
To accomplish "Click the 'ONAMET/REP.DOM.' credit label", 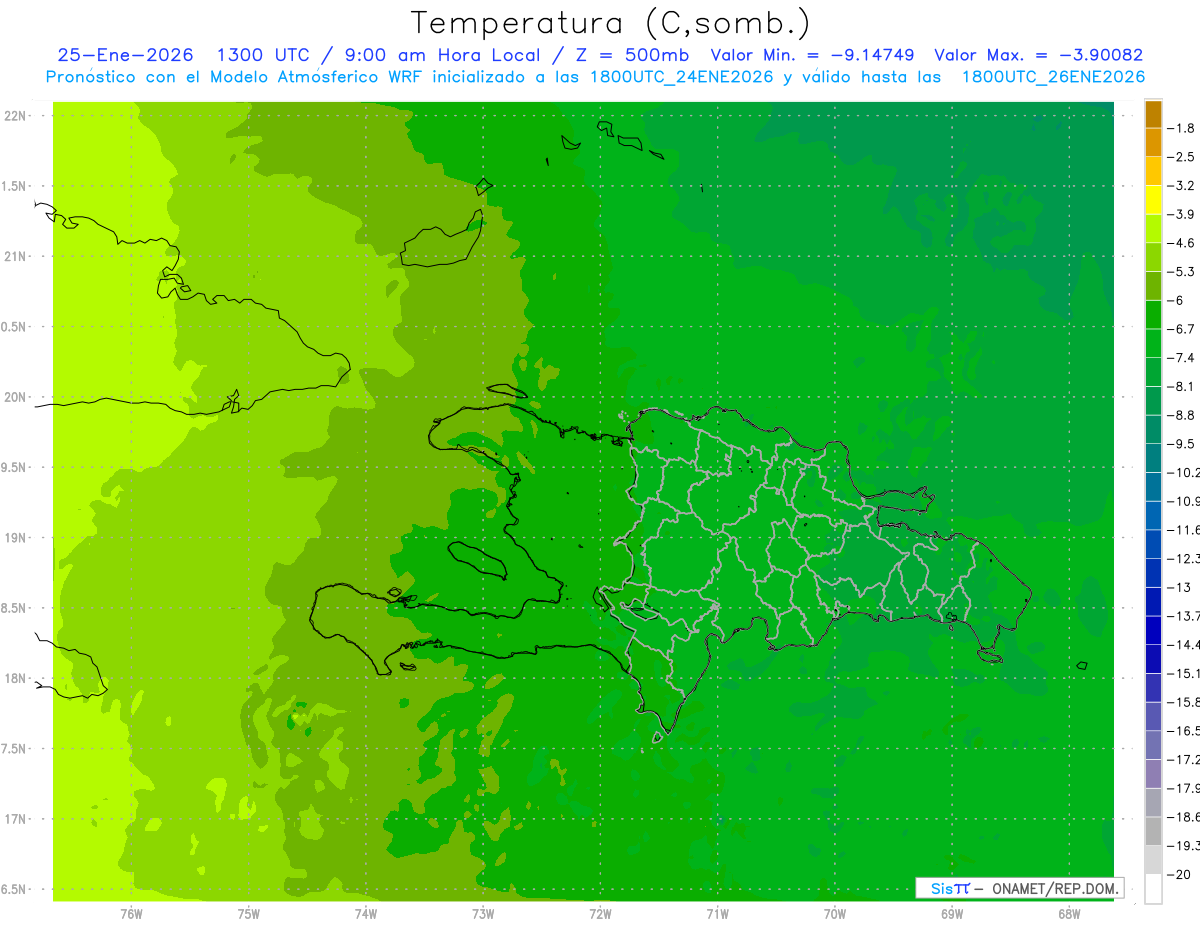I will click(1054, 888).
